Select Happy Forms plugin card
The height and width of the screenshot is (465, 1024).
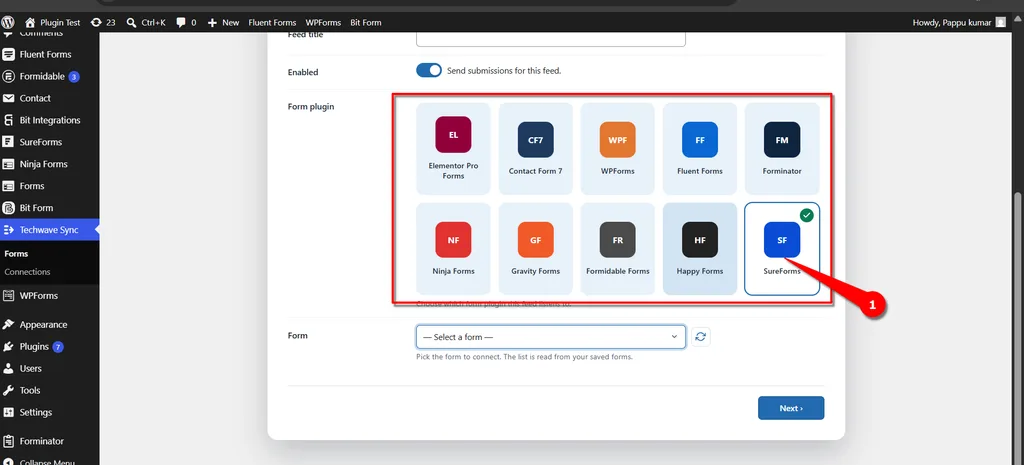699,249
